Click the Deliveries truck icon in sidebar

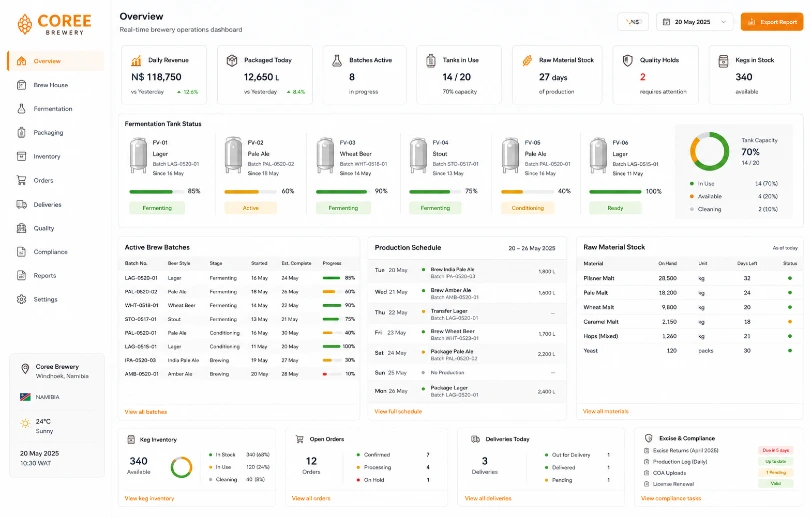click(x=21, y=204)
